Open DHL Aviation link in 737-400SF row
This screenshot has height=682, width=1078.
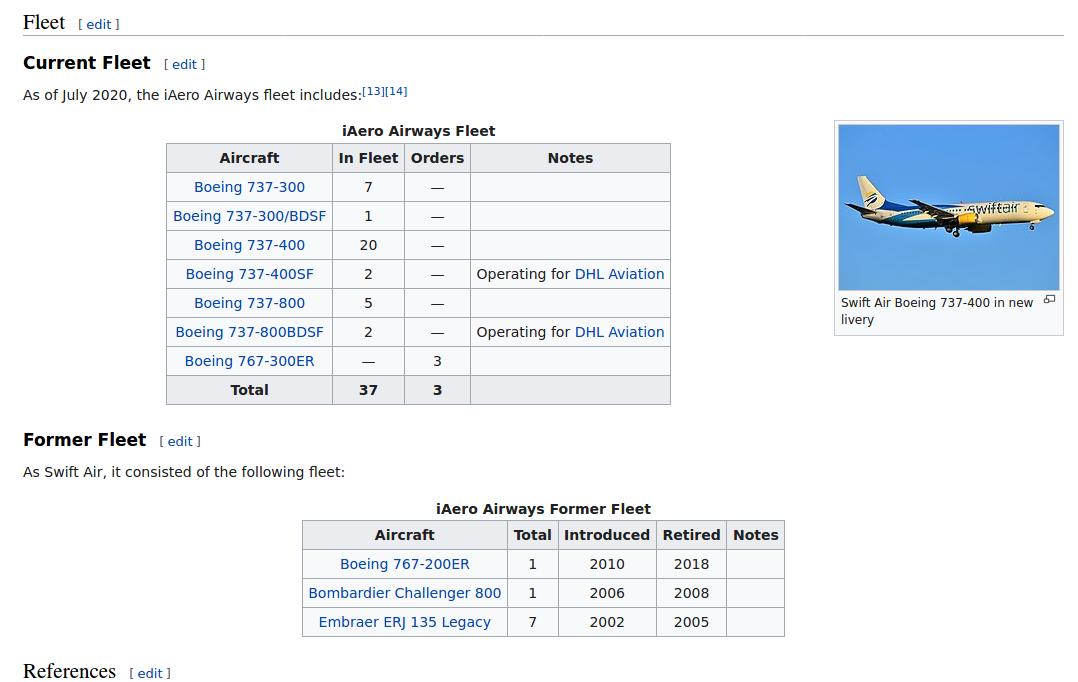[619, 274]
